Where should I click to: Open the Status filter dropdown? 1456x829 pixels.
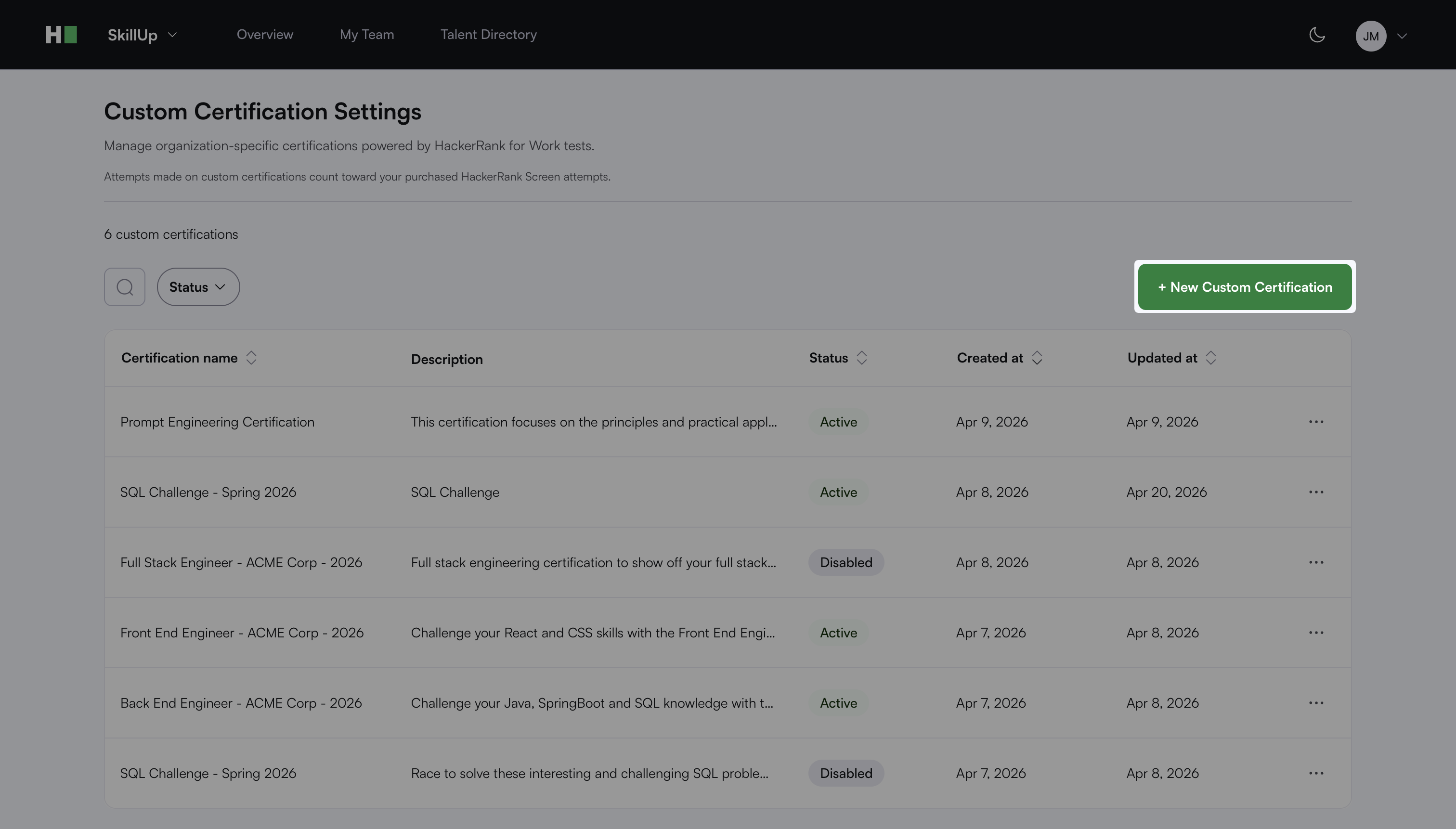(x=198, y=287)
